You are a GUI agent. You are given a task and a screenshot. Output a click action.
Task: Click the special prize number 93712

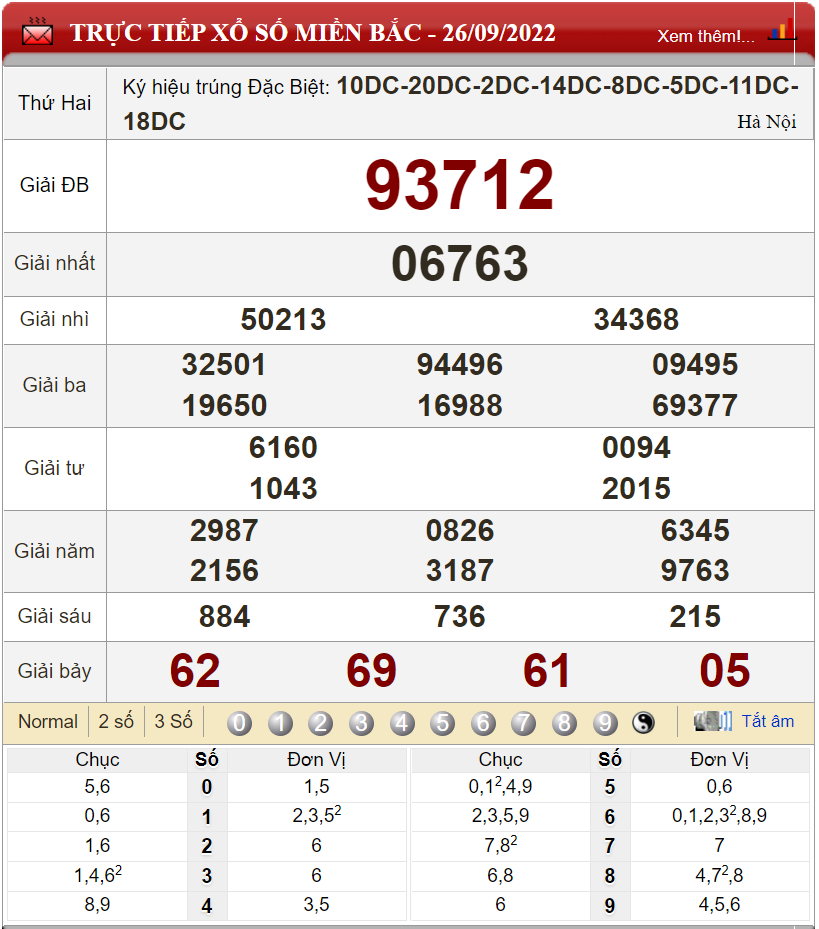click(x=459, y=186)
